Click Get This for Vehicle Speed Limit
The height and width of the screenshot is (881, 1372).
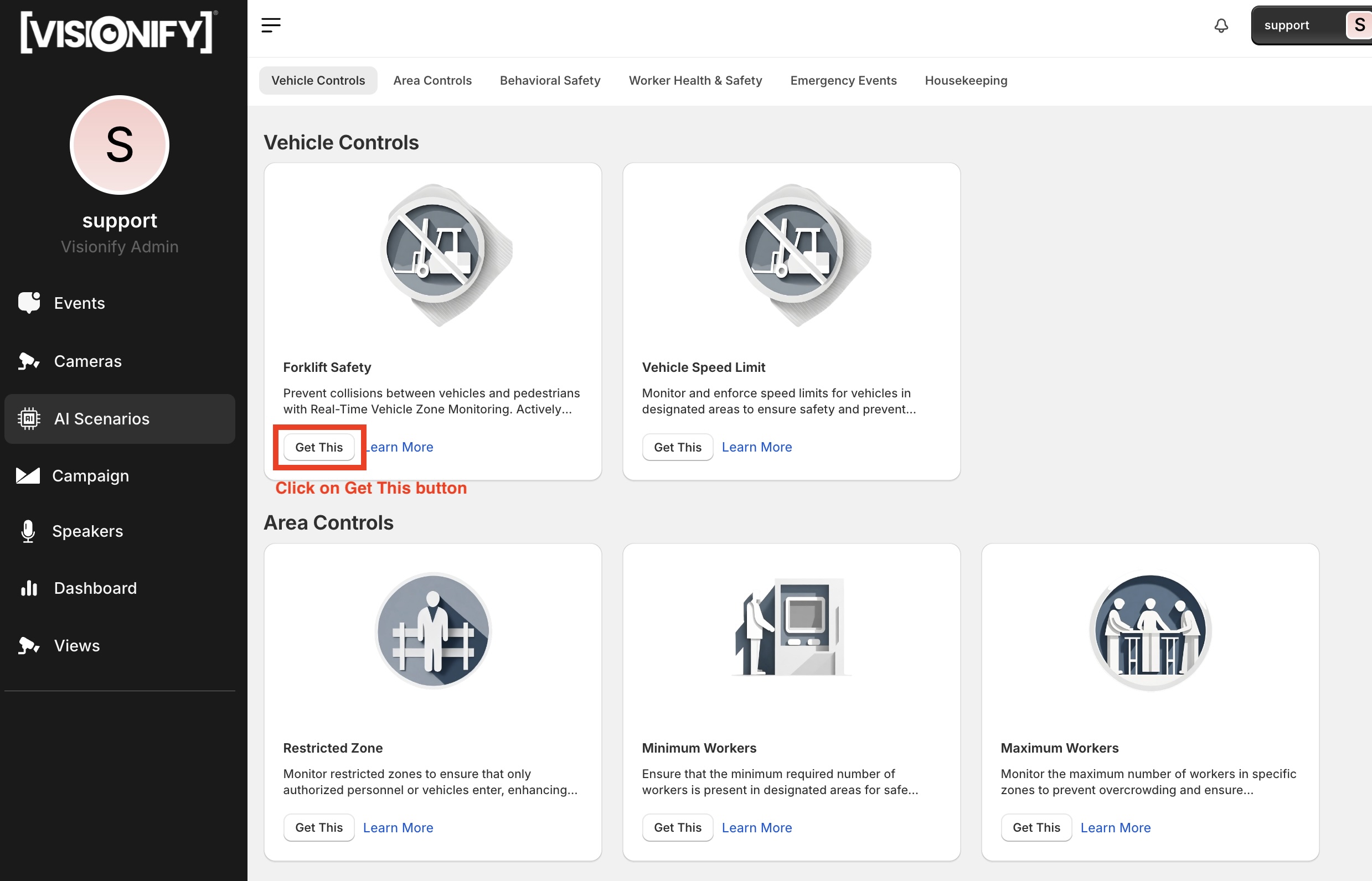pyautogui.click(x=677, y=447)
